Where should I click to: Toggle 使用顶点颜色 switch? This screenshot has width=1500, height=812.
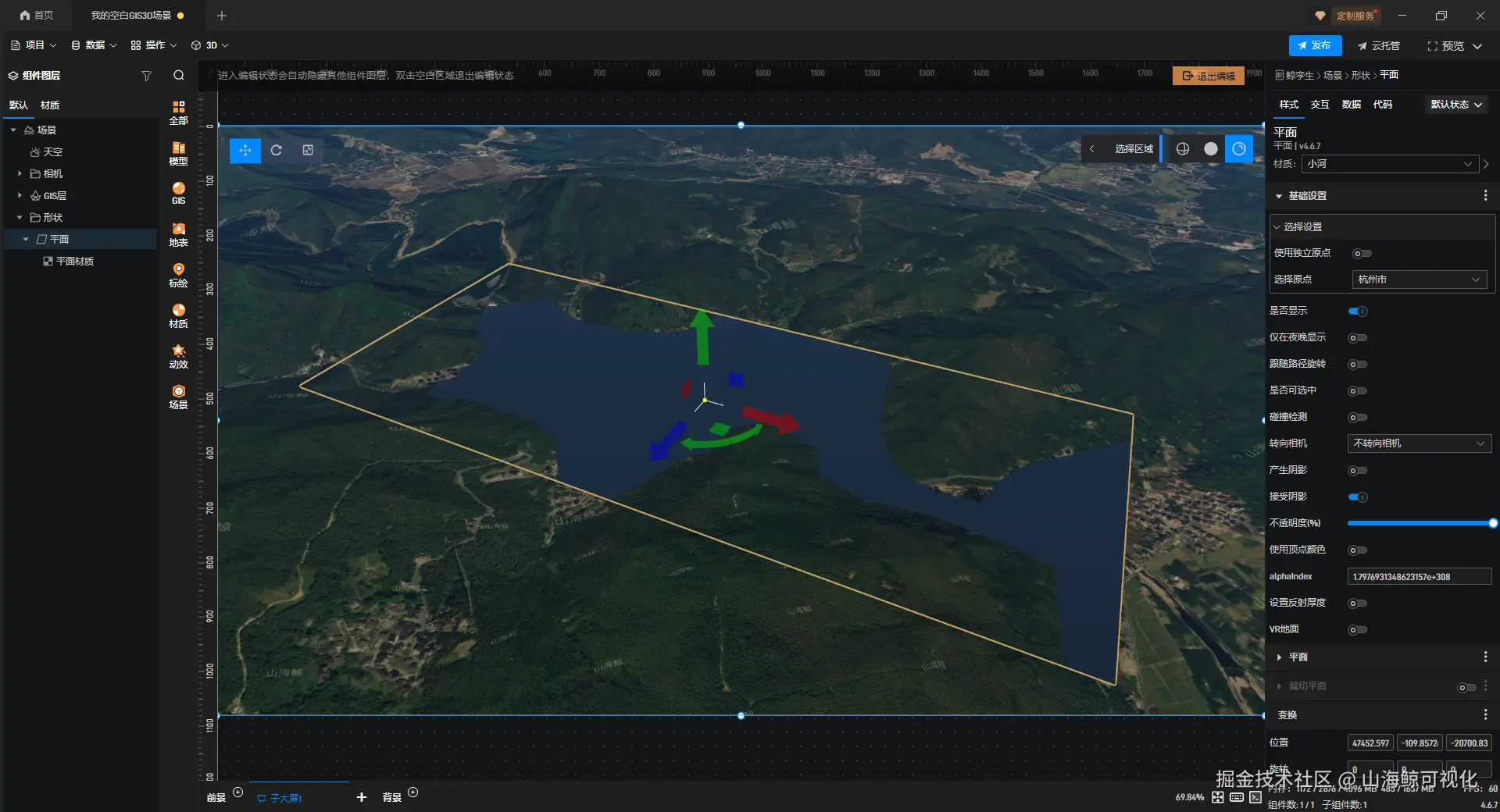[1358, 550]
